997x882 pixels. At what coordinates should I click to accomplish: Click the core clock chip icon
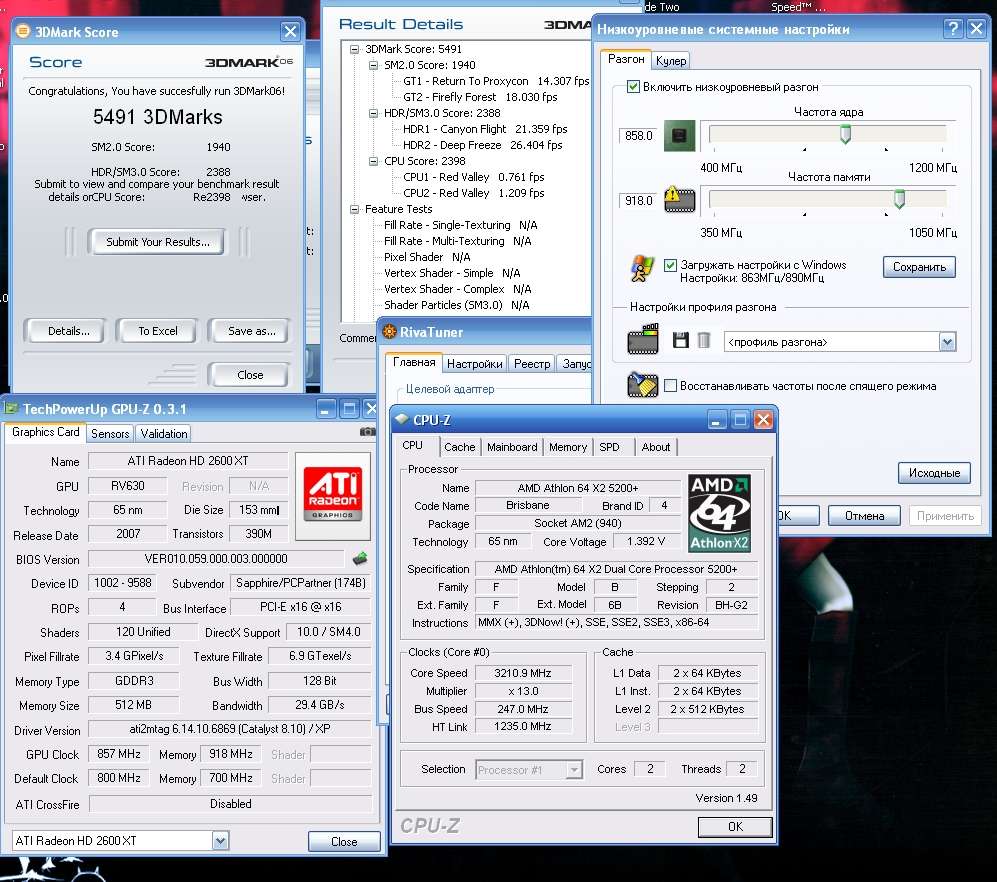679,135
